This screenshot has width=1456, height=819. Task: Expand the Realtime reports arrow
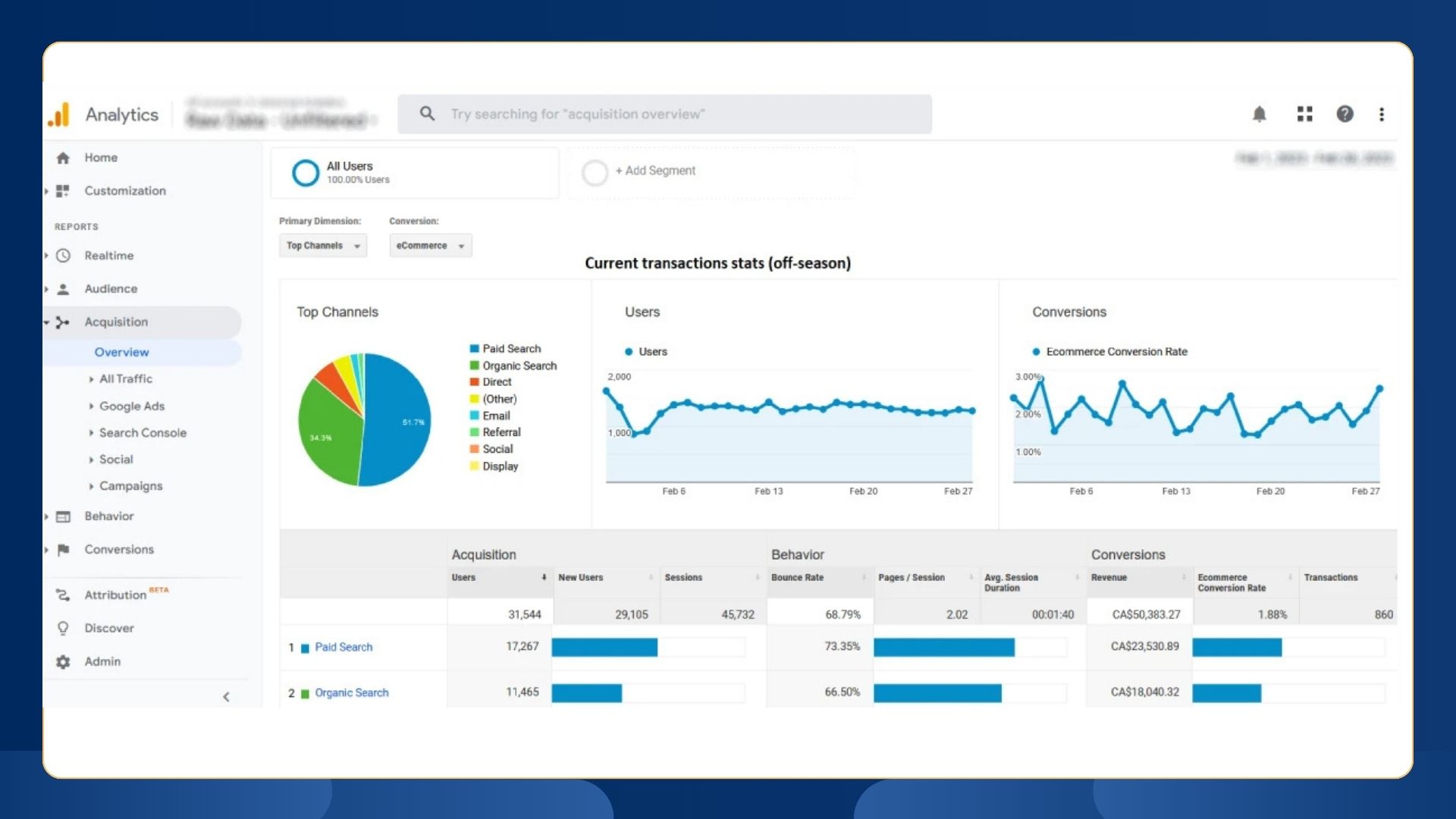tap(46, 256)
